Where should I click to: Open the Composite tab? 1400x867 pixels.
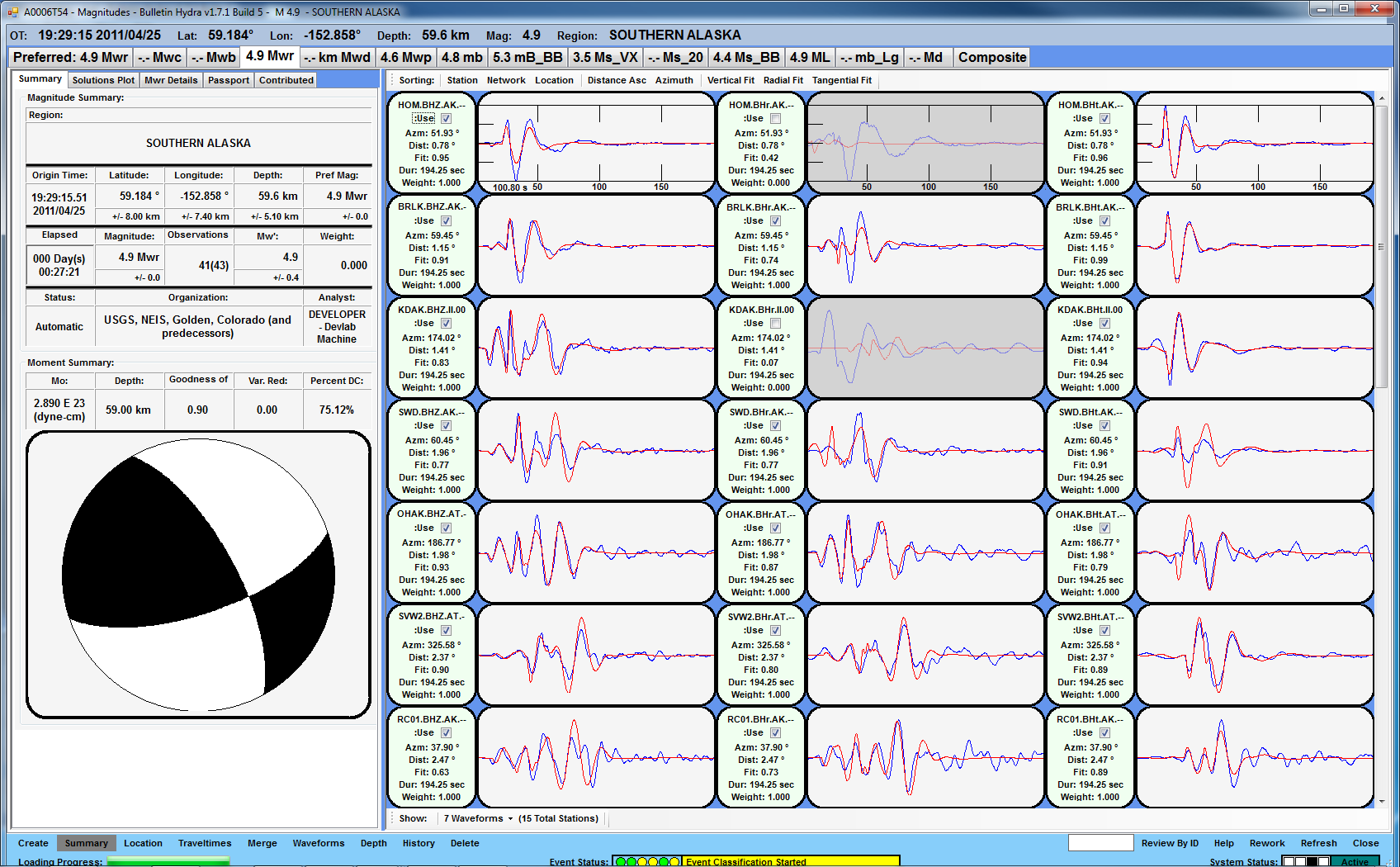pos(992,57)
